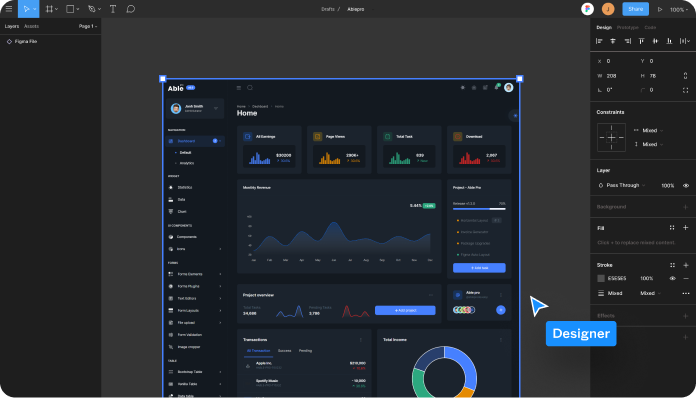This screenshot has width=696, height=398.
Task: Open the main hamburger menu
Action: click(8, 8)
